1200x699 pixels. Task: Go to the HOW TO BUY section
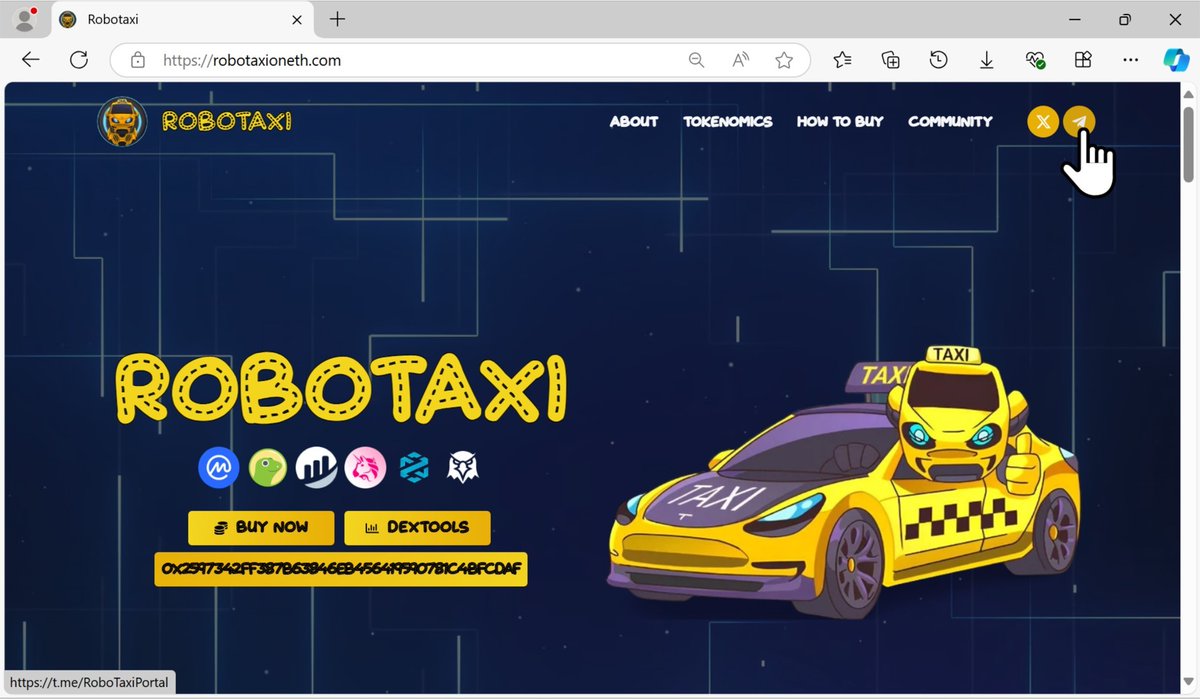[840, 122]
